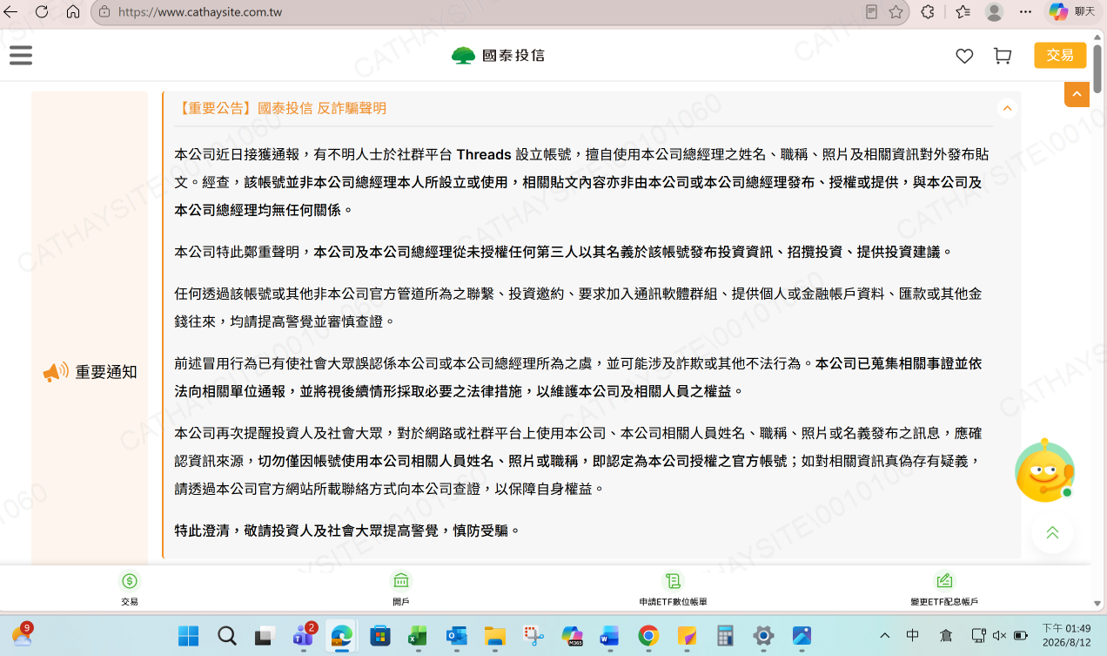Show hidden system tray icons
1107x656 pixels.
pyautogui.click(x=885, y=636)
